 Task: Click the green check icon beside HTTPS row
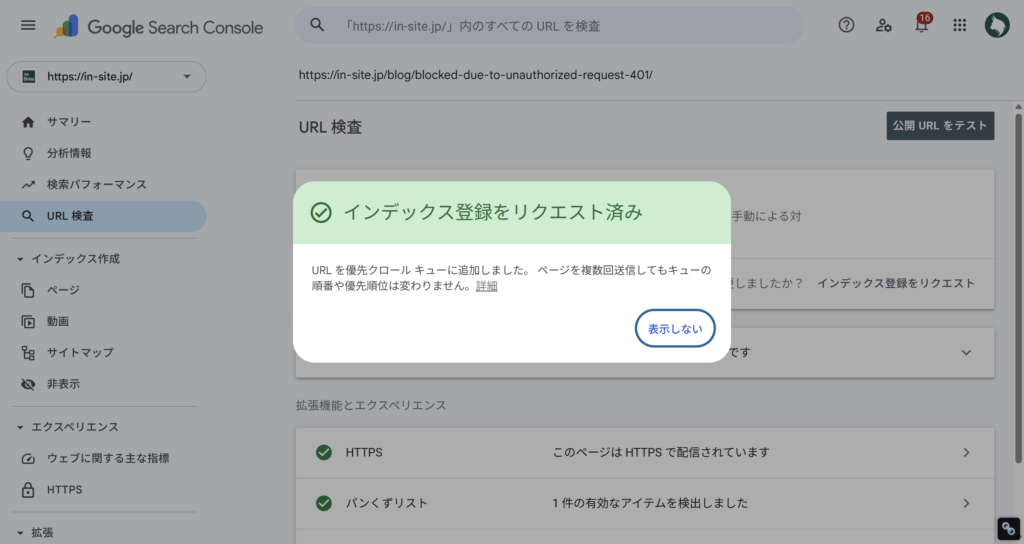[323, 453]
